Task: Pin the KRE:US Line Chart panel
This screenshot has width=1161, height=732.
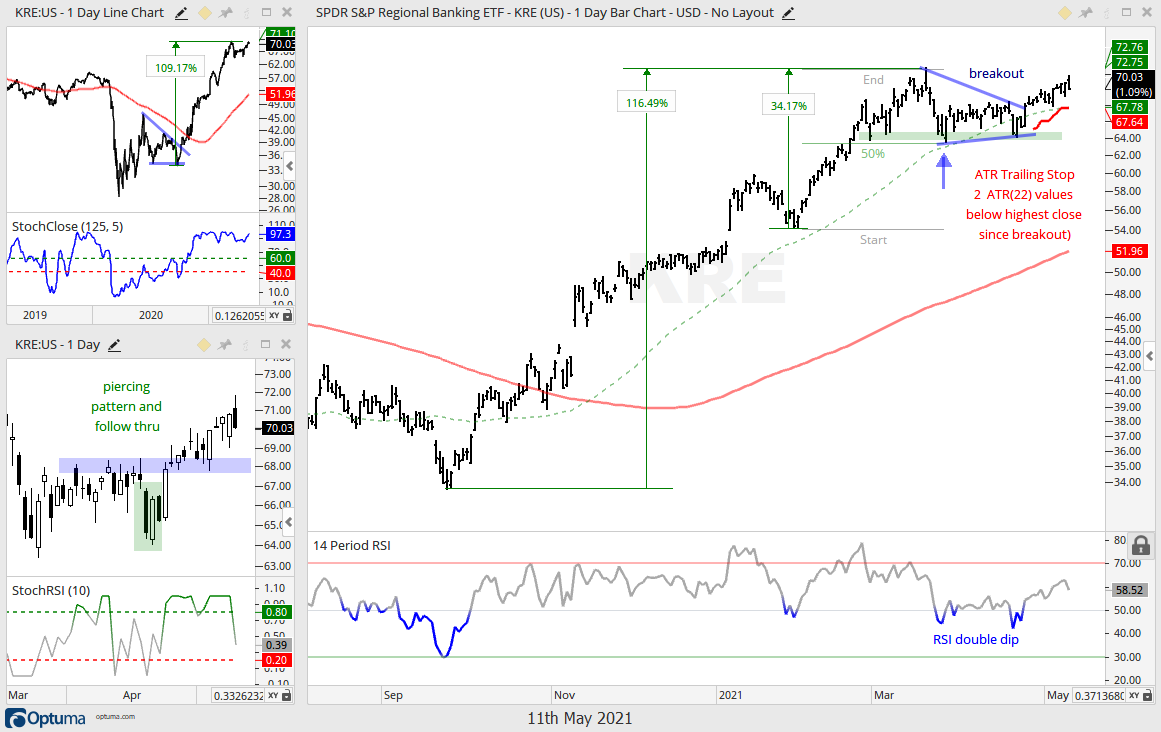Action: 226,13
